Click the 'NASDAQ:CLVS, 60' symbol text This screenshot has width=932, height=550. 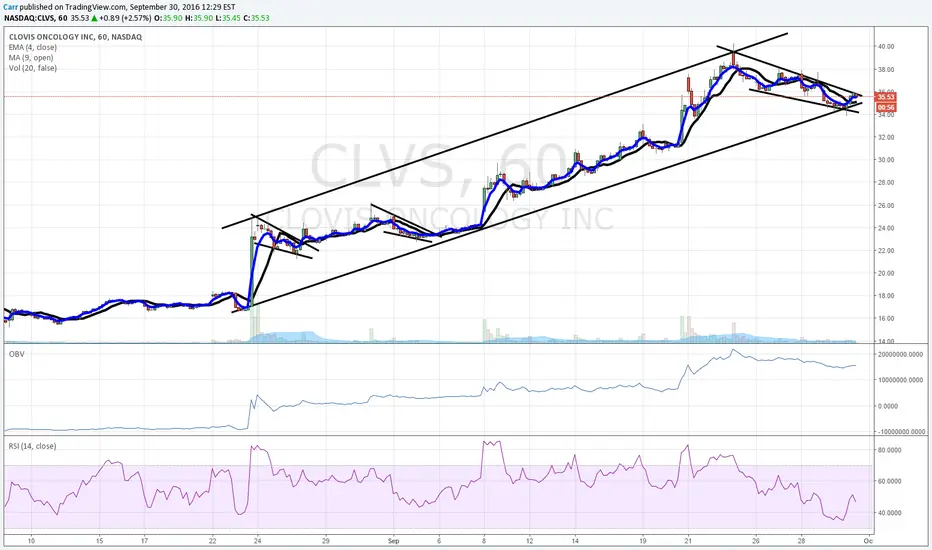[36, 18]
